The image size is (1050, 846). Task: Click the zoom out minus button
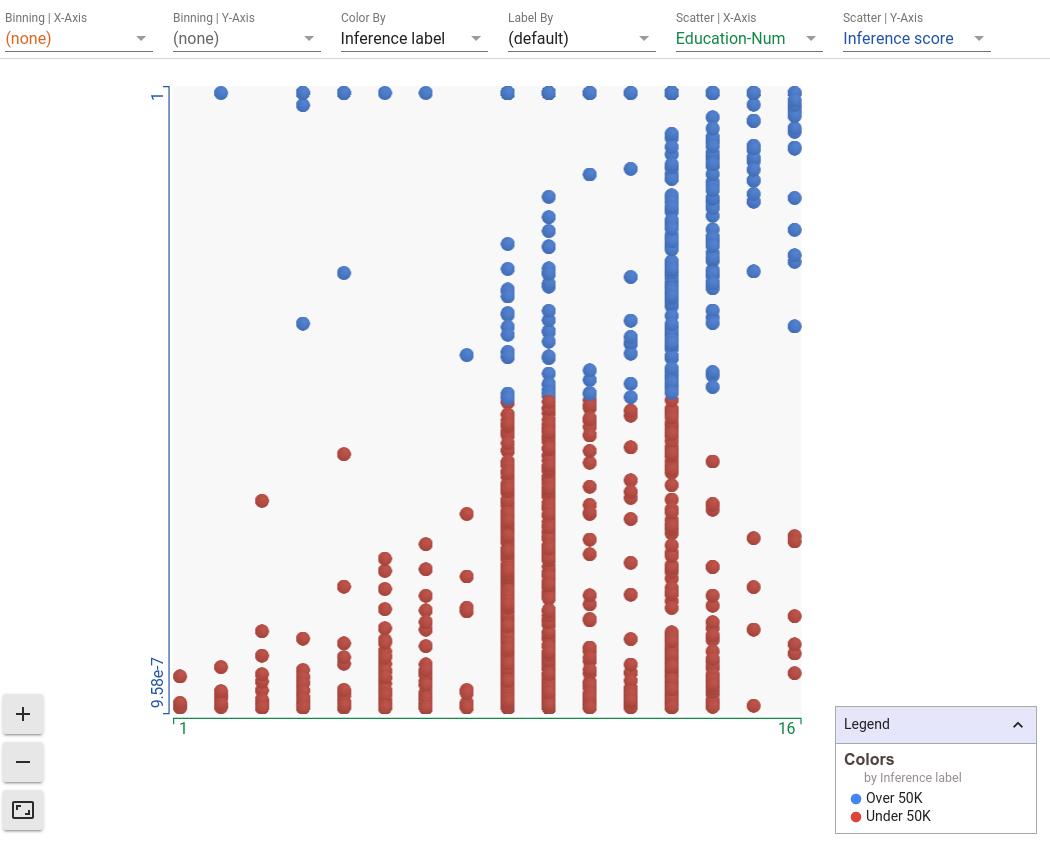(23, 762)
